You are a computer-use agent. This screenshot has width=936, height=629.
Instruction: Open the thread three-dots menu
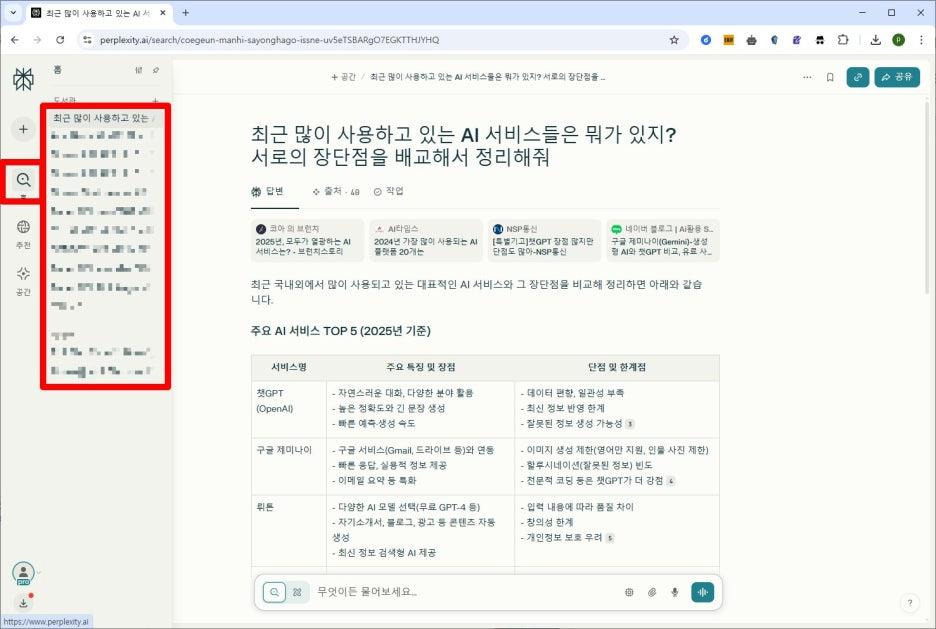(x=807, y=77)
